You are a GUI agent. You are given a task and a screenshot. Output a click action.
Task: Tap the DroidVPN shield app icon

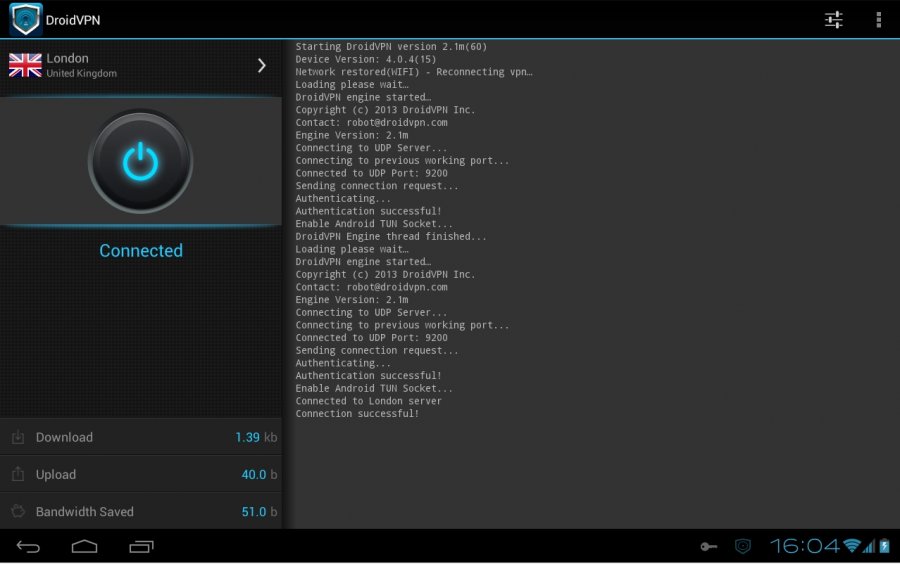[26, 20]
